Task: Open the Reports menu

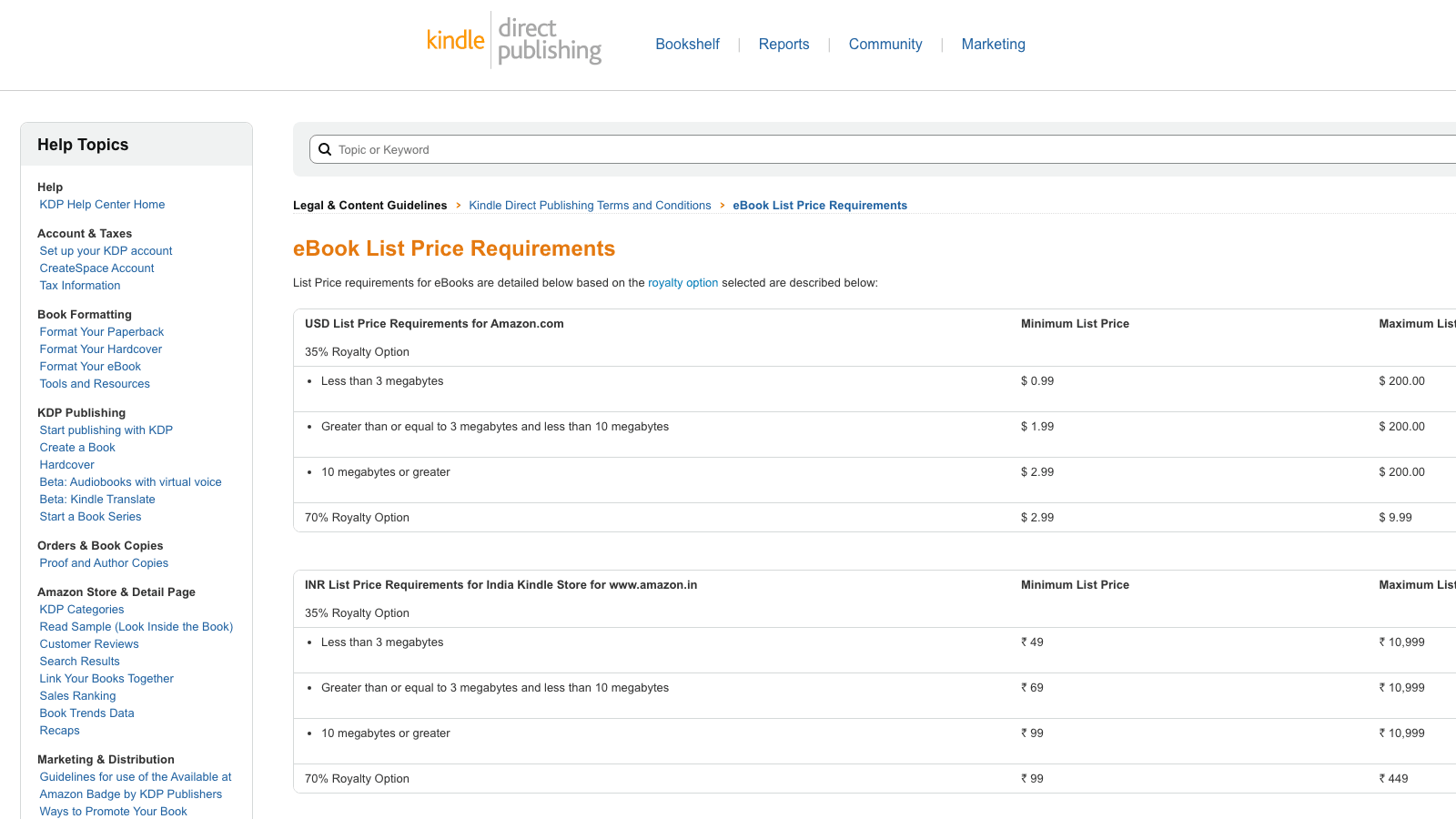Action: coord(784,44)
